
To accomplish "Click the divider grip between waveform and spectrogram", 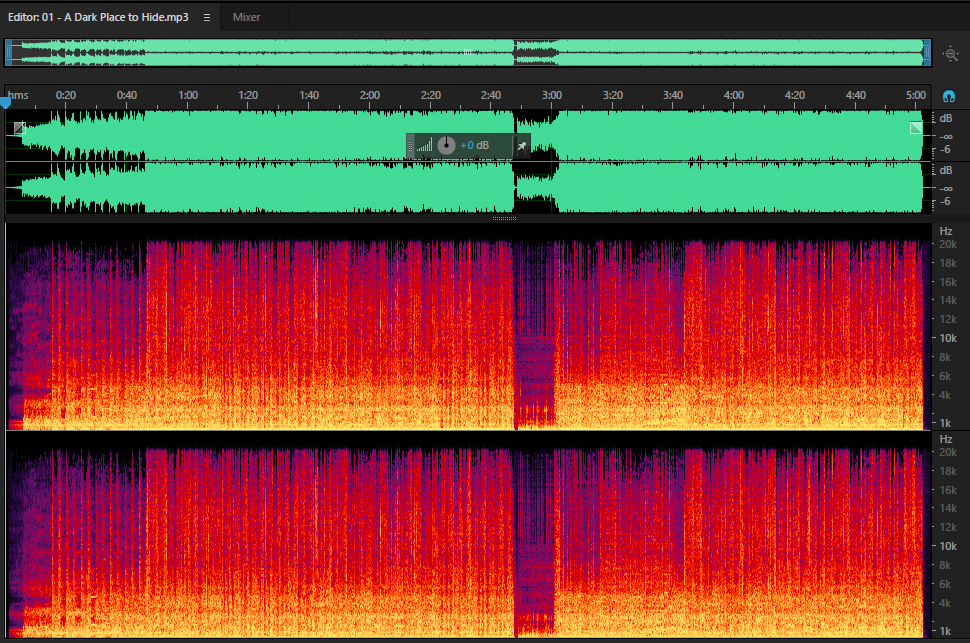I will tap(504, 218).
